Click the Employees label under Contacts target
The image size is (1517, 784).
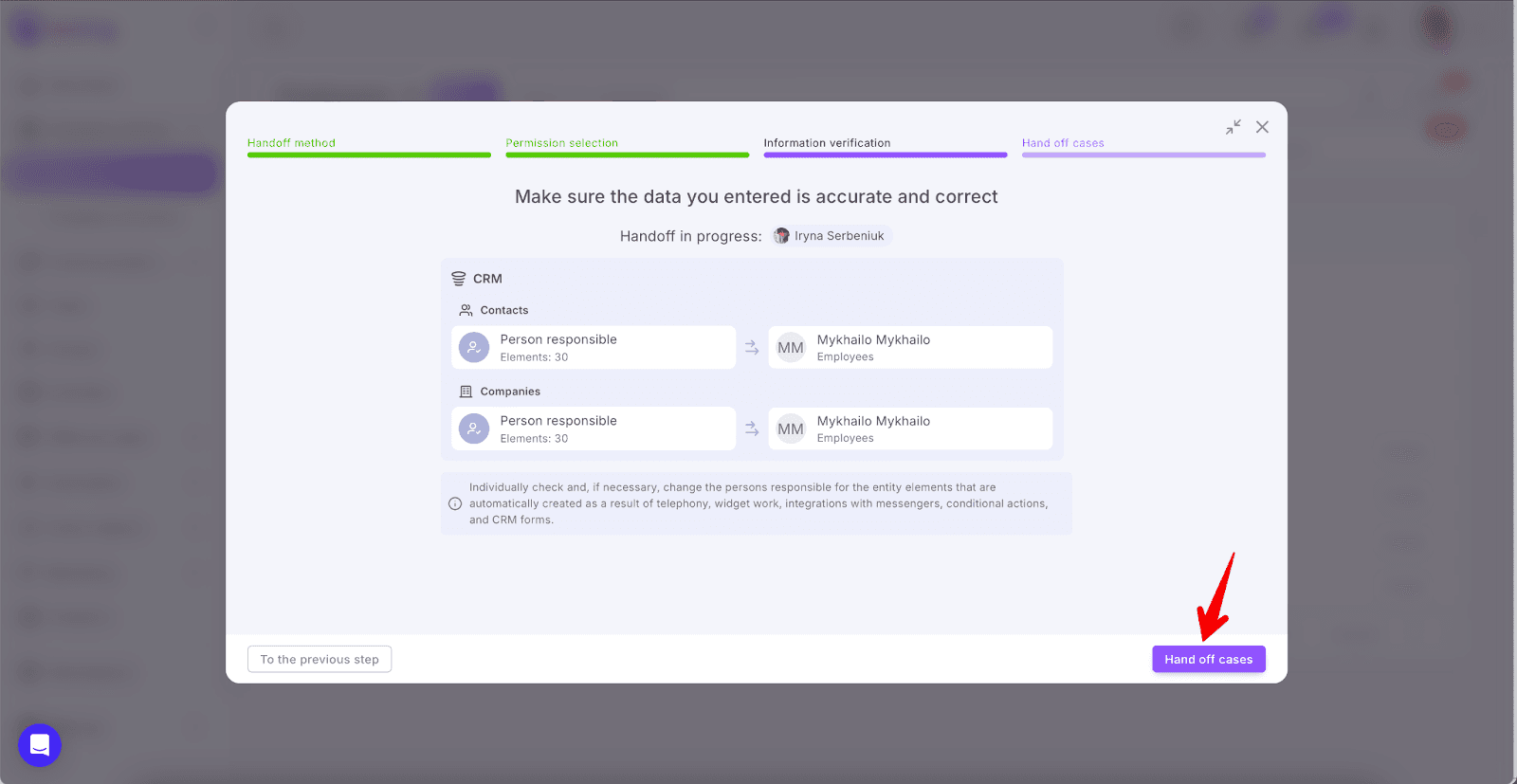point(846,357)
